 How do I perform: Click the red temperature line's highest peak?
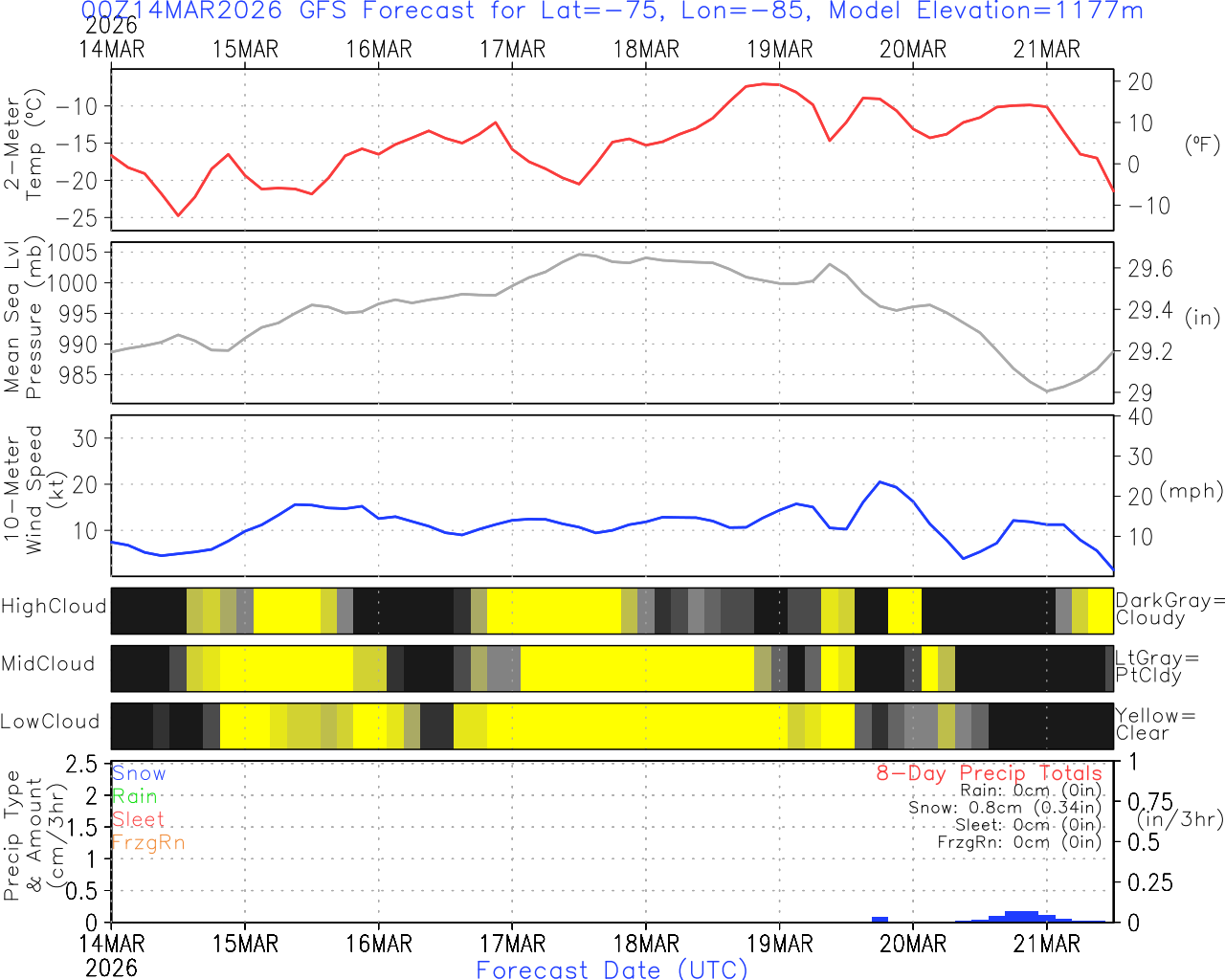[764, 84]
